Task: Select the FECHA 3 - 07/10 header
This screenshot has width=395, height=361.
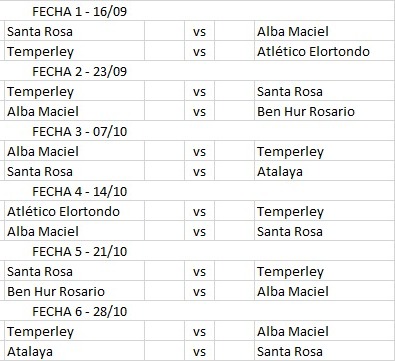Action: pos(79,131)
